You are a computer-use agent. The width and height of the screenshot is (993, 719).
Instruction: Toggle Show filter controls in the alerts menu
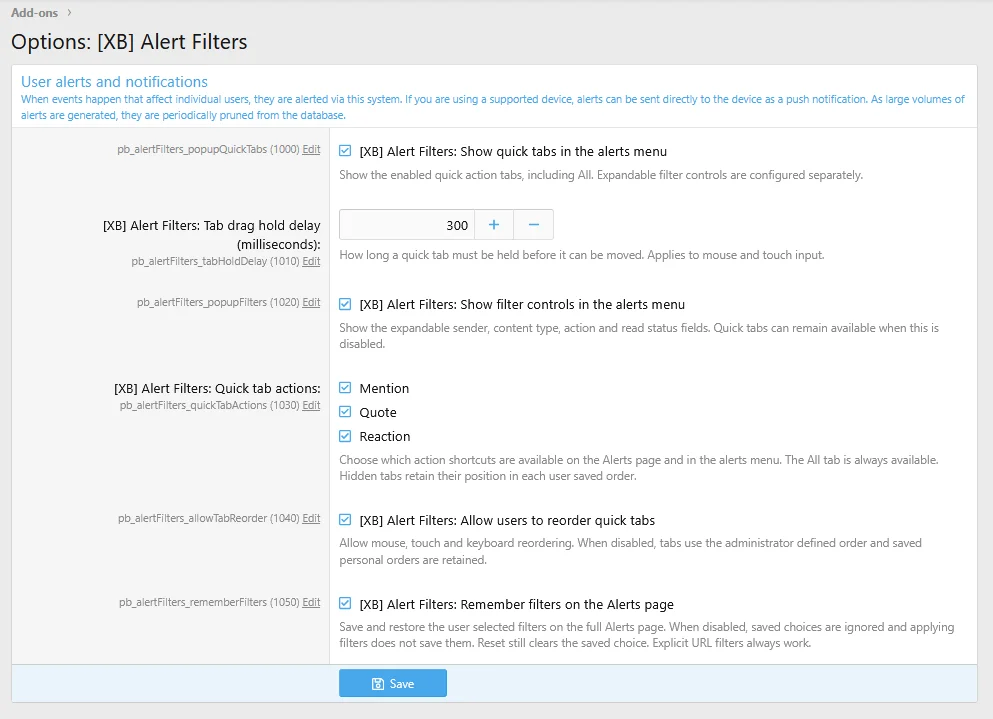(x=345, y=304)
